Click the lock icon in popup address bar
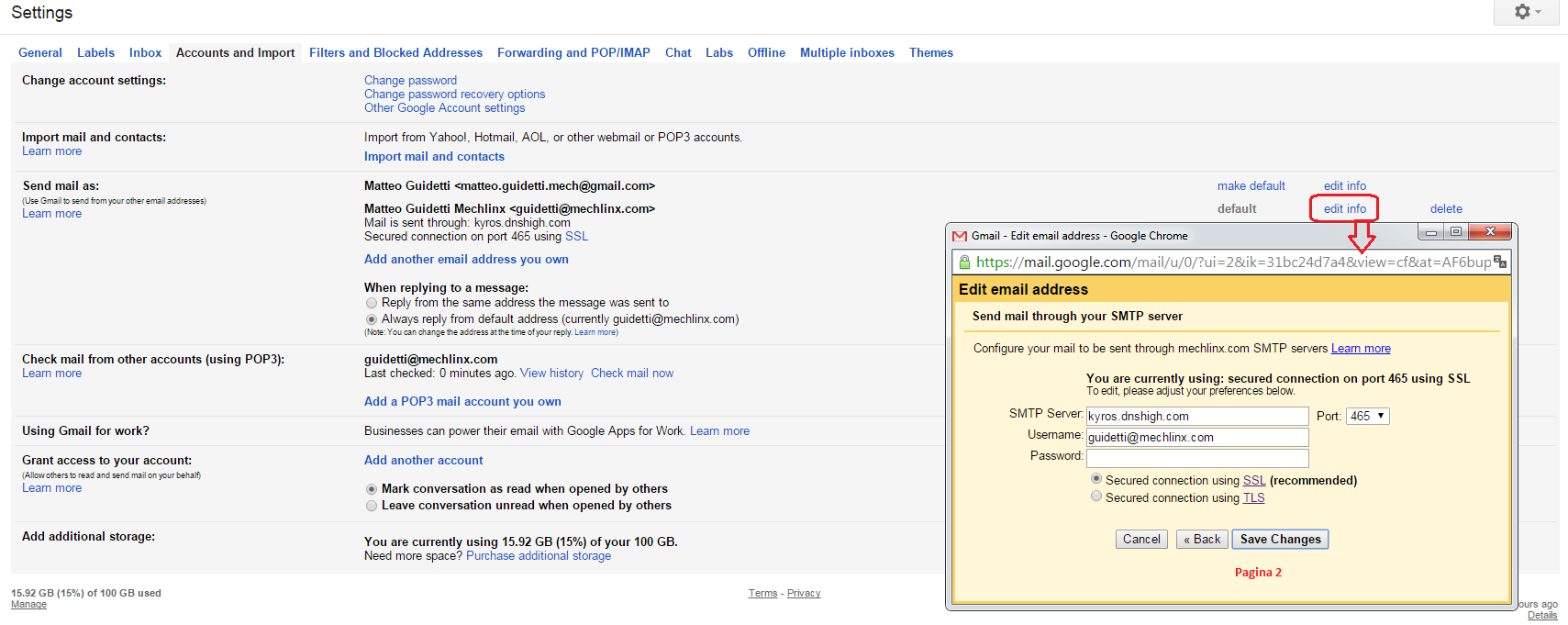Viewport: 1568px width, 625px height. coord(964,262)
